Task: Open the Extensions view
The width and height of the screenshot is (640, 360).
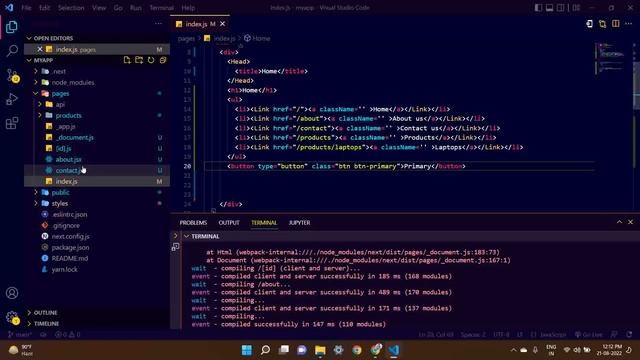Action: click(x=12, y=123)
